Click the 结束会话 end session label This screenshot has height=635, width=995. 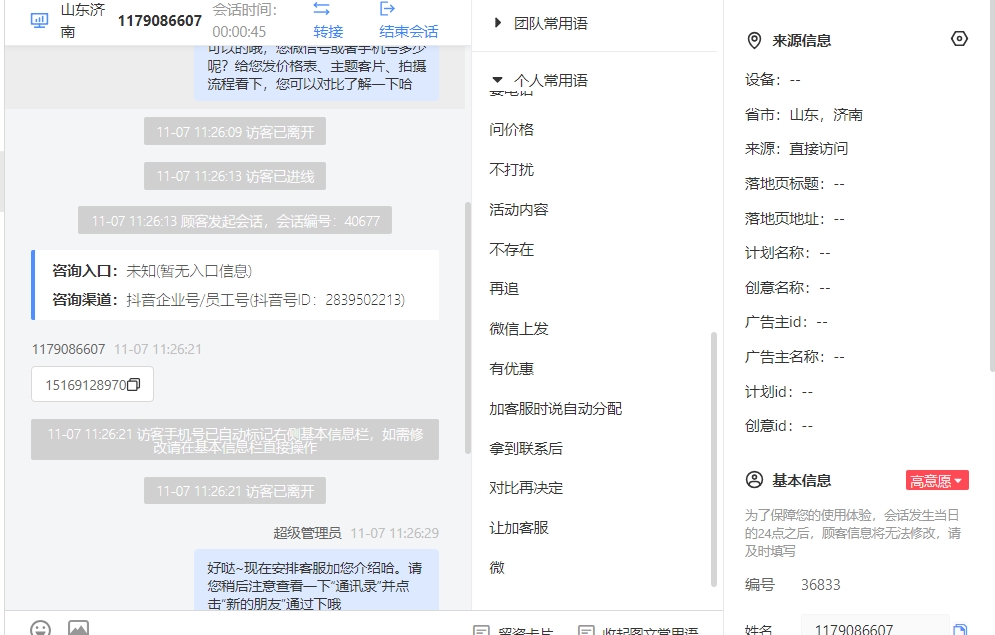pos(409,32)
